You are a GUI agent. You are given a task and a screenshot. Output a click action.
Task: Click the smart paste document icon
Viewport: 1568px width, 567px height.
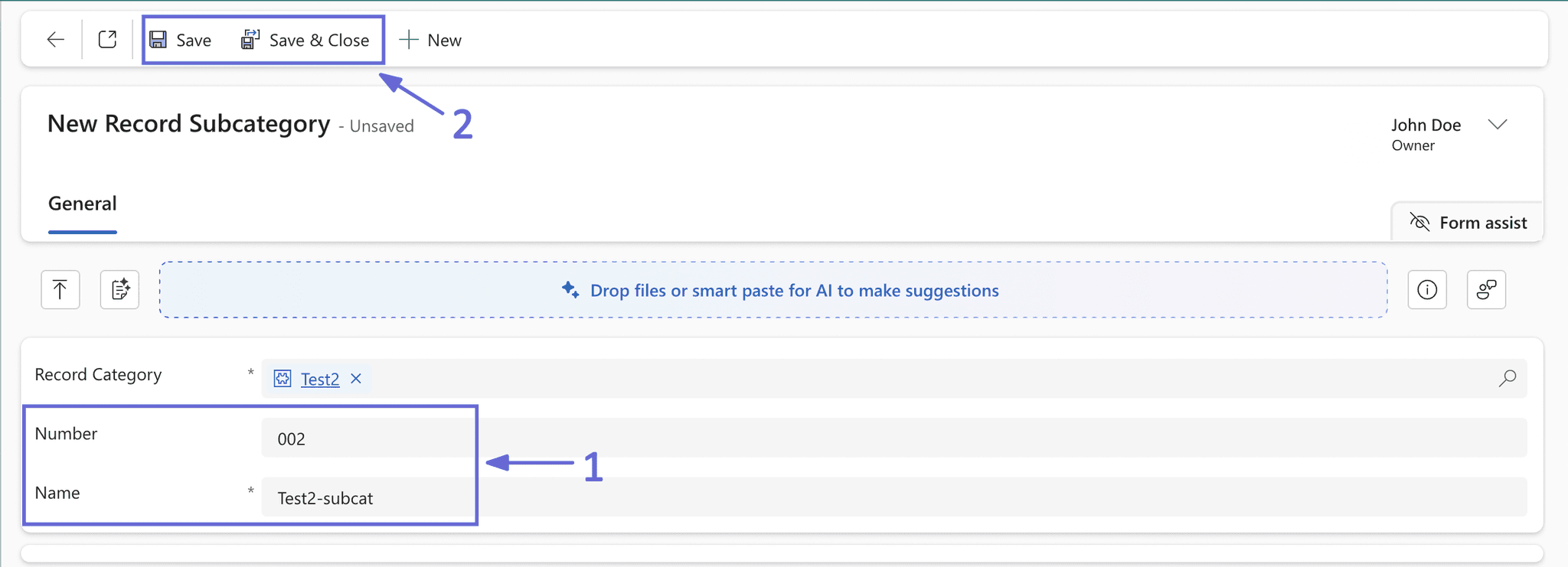click(x=120, y=290)
